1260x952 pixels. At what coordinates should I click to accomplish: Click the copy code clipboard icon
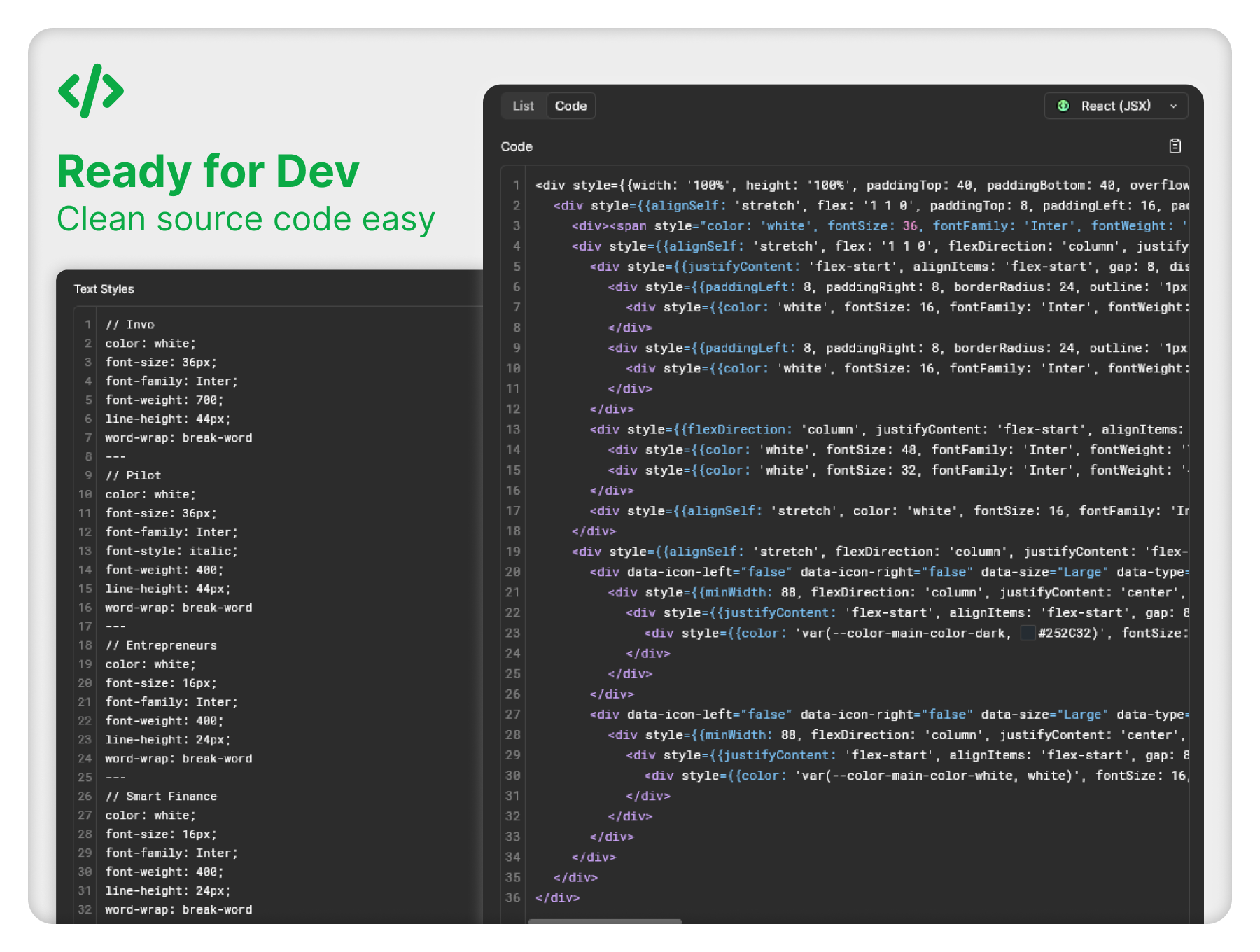pyautogui.click(x=1175, y=146)
